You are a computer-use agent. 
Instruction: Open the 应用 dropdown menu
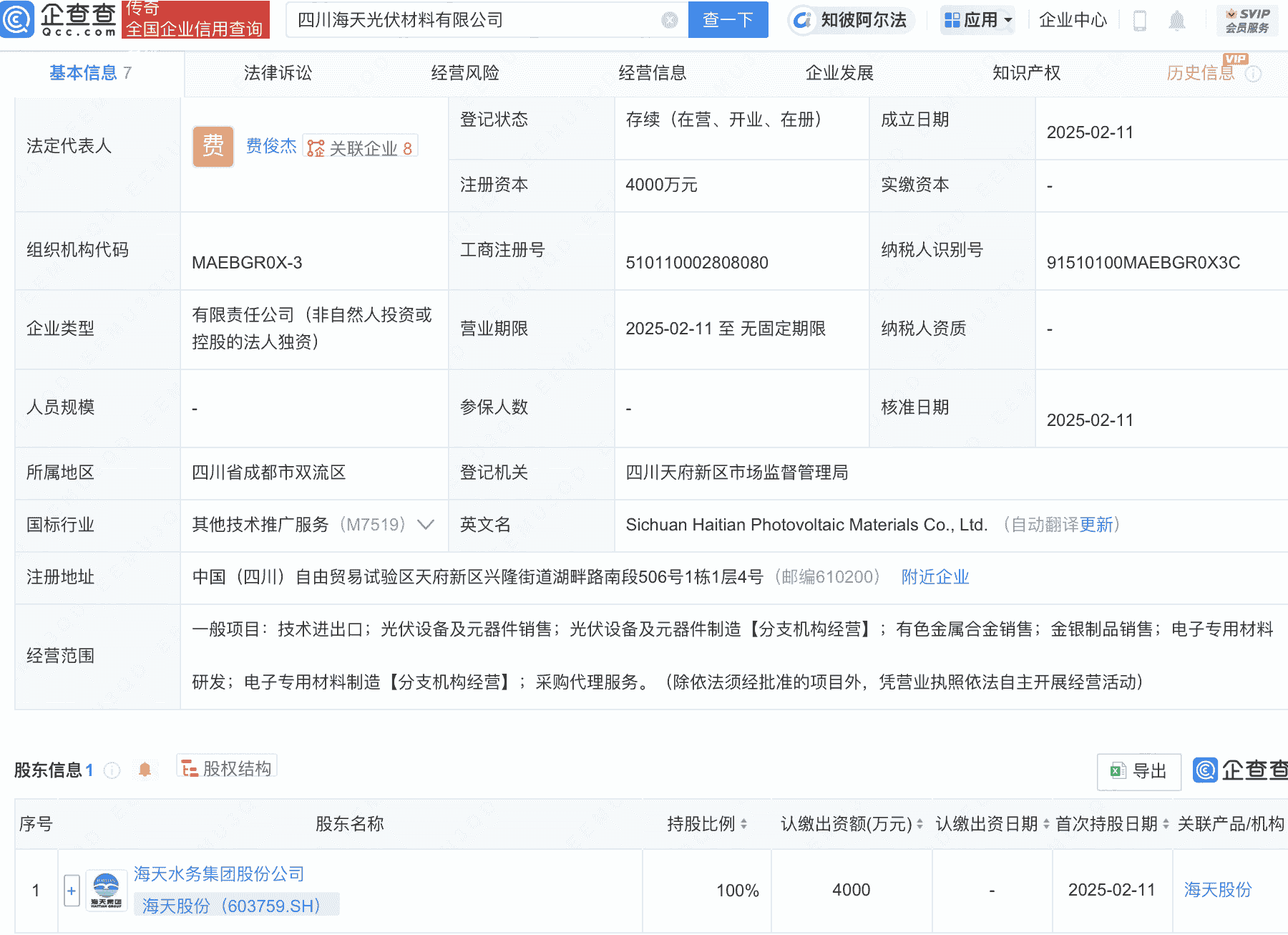977,20
